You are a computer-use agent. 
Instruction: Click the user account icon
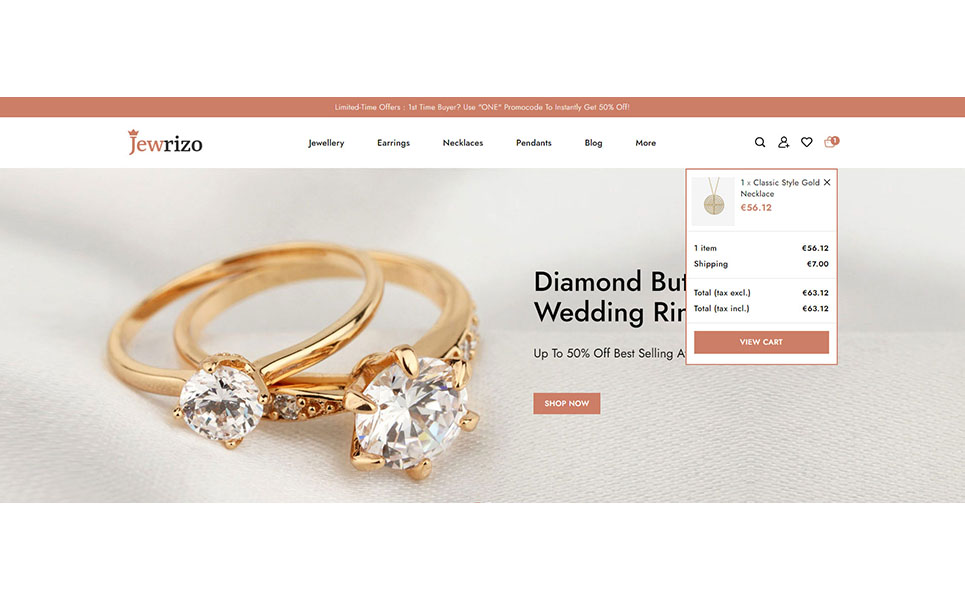(x=783, y=142)
